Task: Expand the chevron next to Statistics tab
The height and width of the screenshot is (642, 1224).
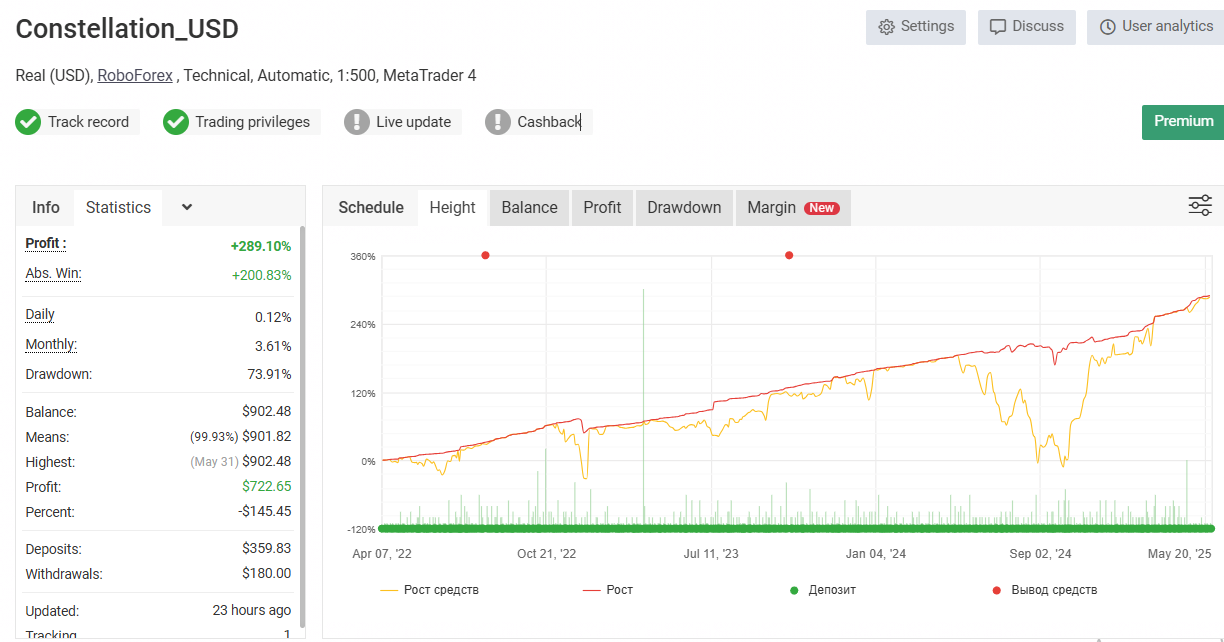Action: click(187, 207)
